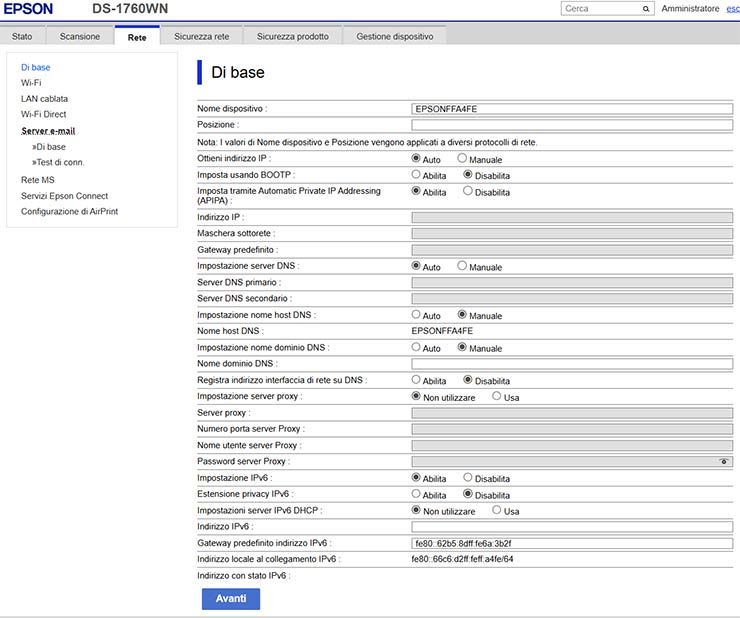740x618 pixels.
Task: Select Manuale for Ottieni indirizzo IP
Action: click(x=462, y=158)
